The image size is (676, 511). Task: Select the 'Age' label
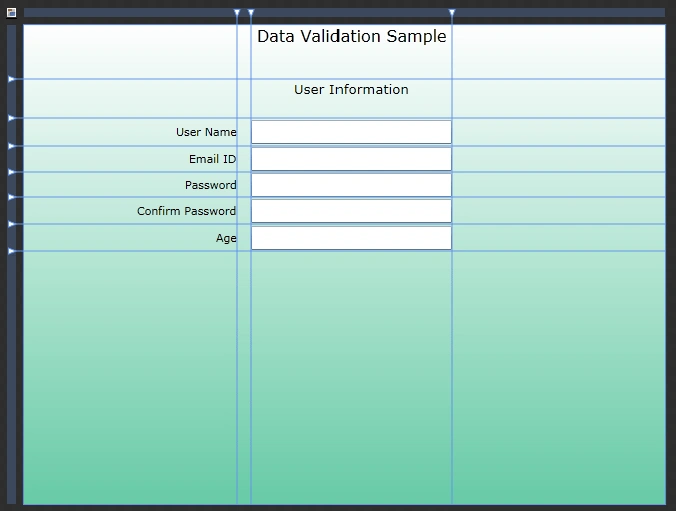pos(226,238)
